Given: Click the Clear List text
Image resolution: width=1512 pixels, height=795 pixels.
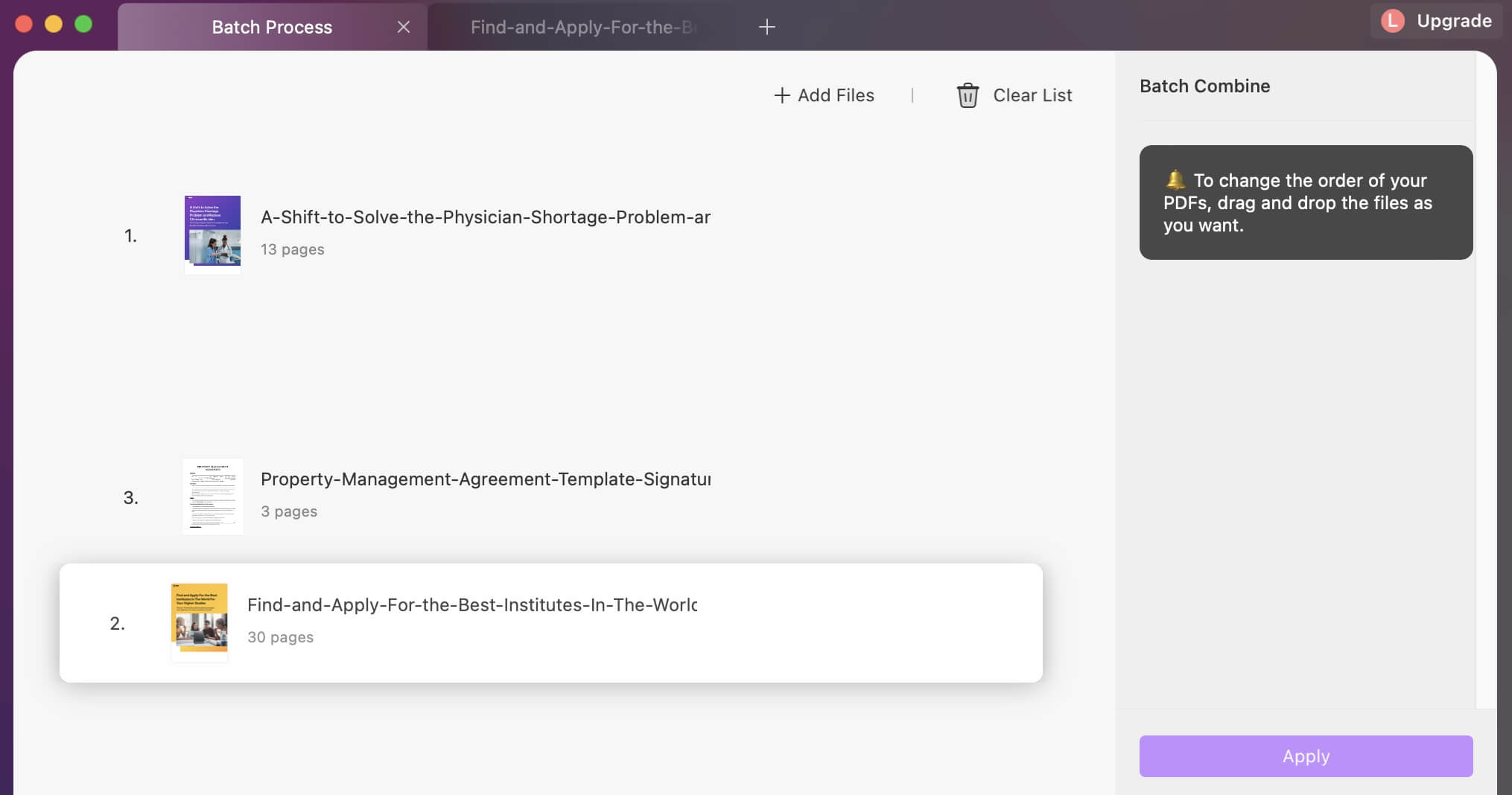Looking at the screenshot, I should tap(1032, 95).
